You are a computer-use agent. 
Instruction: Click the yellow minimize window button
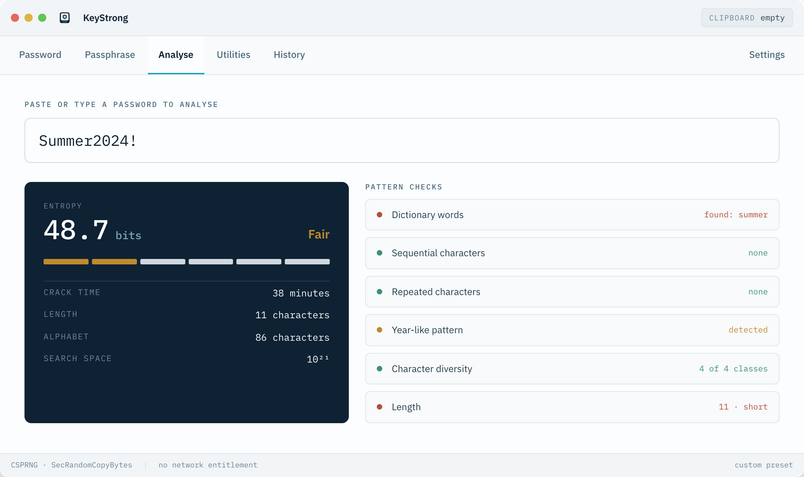(x=29, y=18)
